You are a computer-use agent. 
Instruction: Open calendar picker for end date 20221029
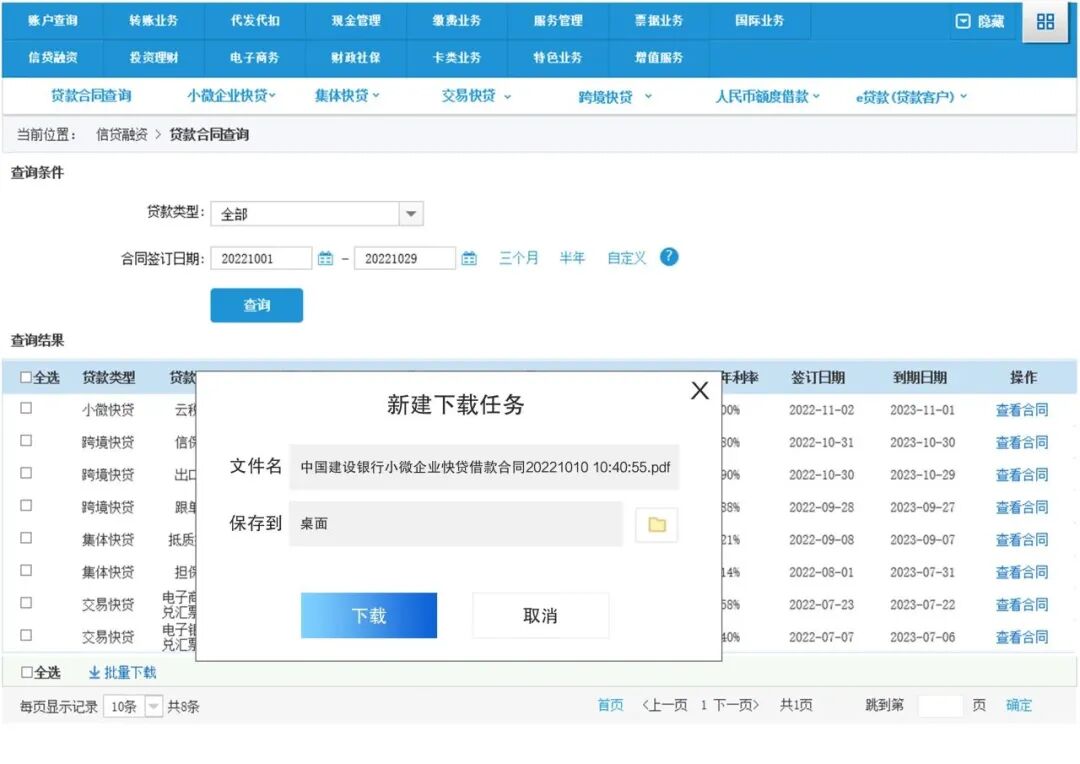click(x=469, y=258)
